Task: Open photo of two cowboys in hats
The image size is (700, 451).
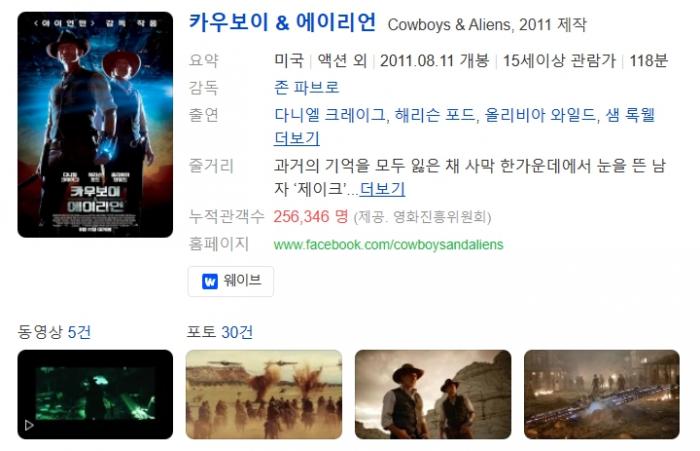Action: click(433, 394)
